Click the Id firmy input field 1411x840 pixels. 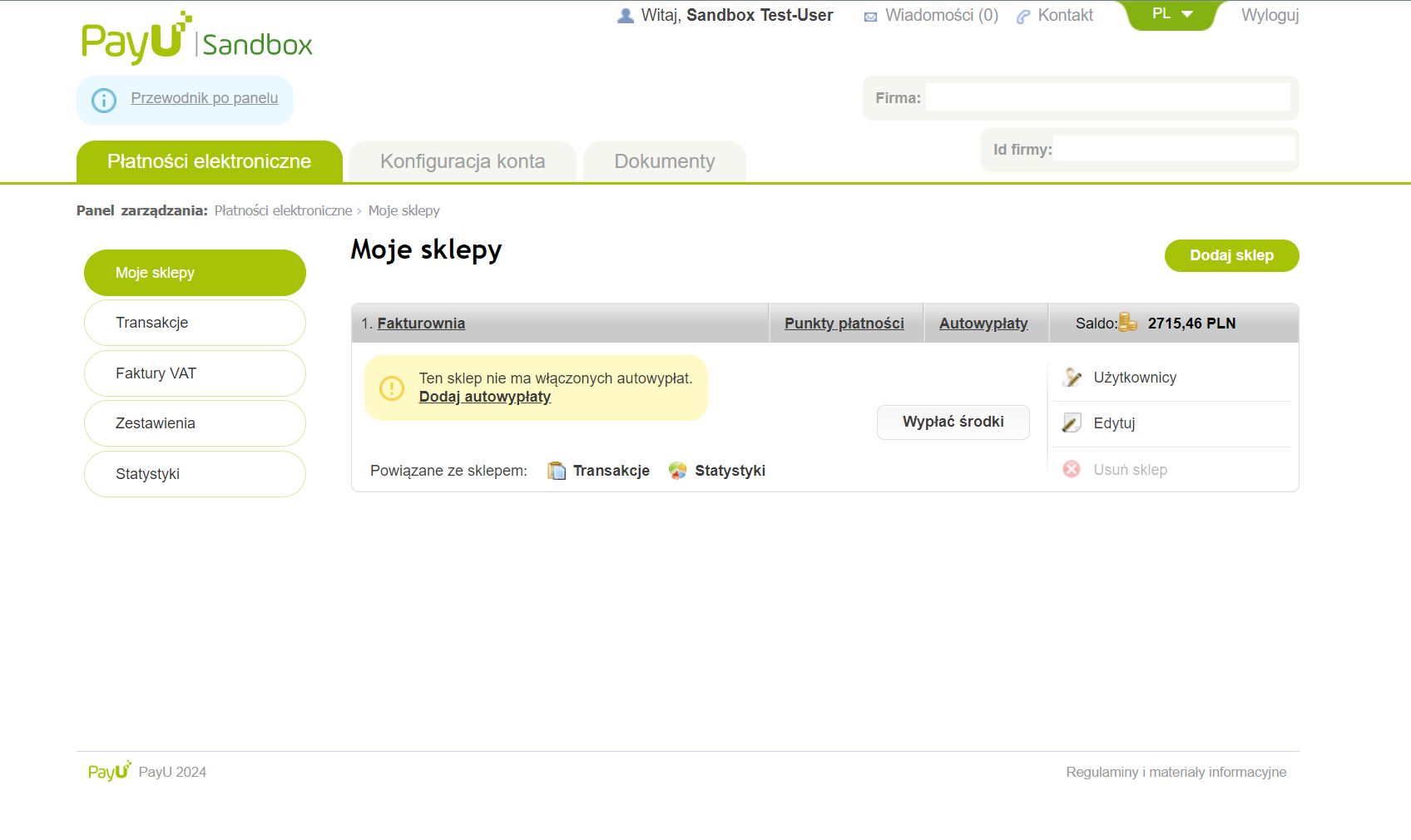[1174, 149]
